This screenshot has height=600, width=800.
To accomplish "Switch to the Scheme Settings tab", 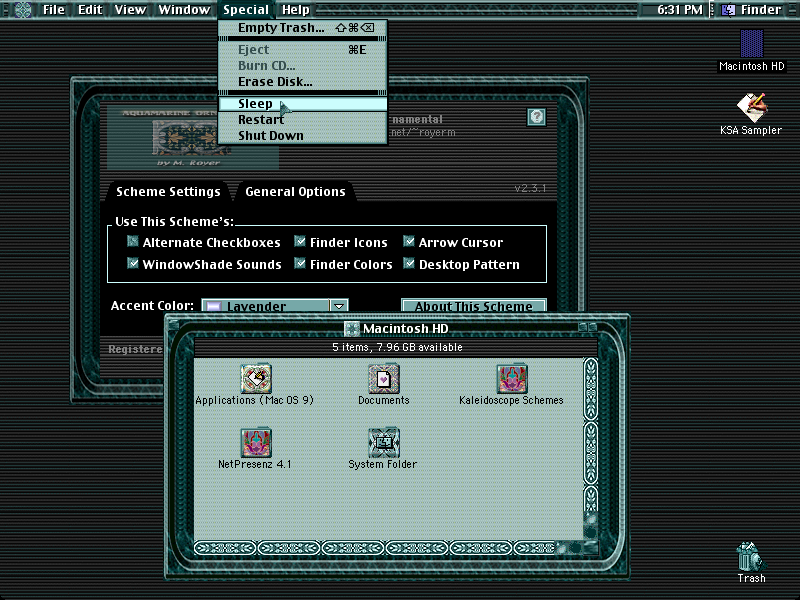I will [168, 191].
